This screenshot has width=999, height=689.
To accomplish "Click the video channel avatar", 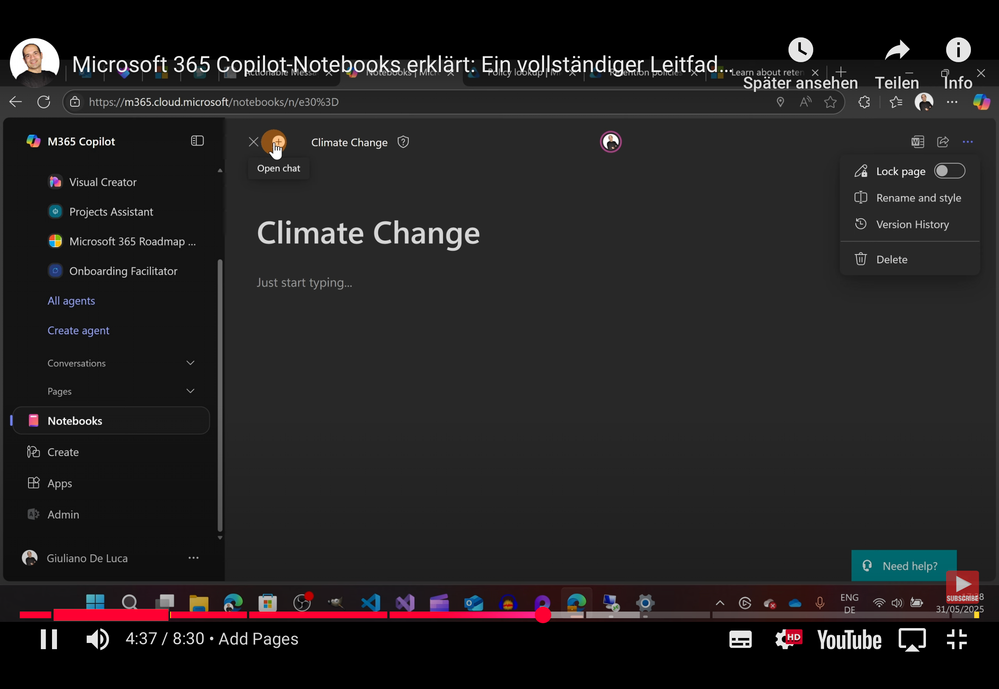I will click(x=34, y=62).
